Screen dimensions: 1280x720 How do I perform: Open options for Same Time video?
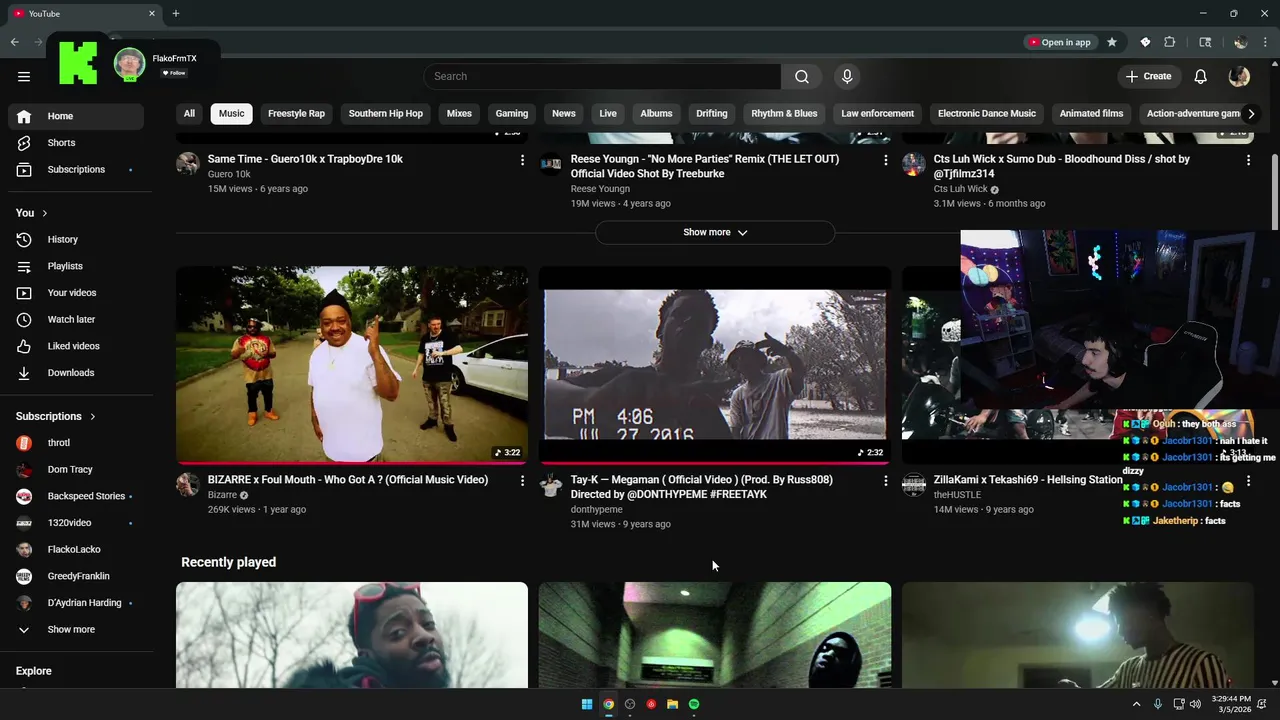[x=522, y=160]
